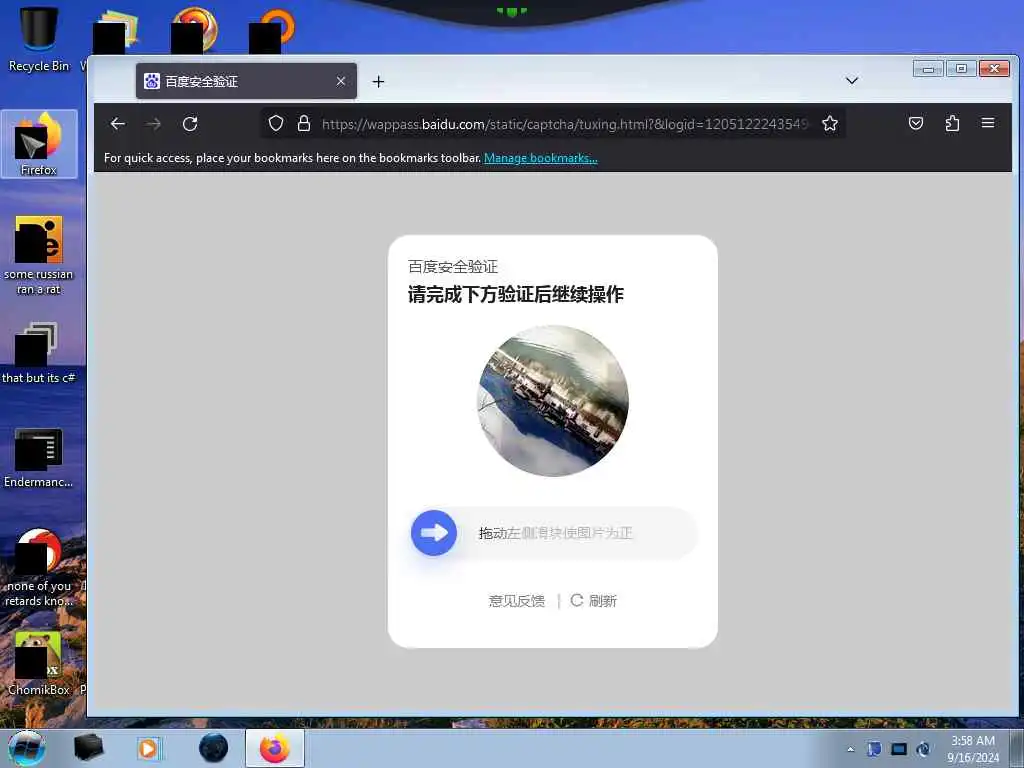Image resolution: width=1024 pixels, height=768 pixels.
Task: Open a new tab with the plus button
Action: (x=378, y=82)
